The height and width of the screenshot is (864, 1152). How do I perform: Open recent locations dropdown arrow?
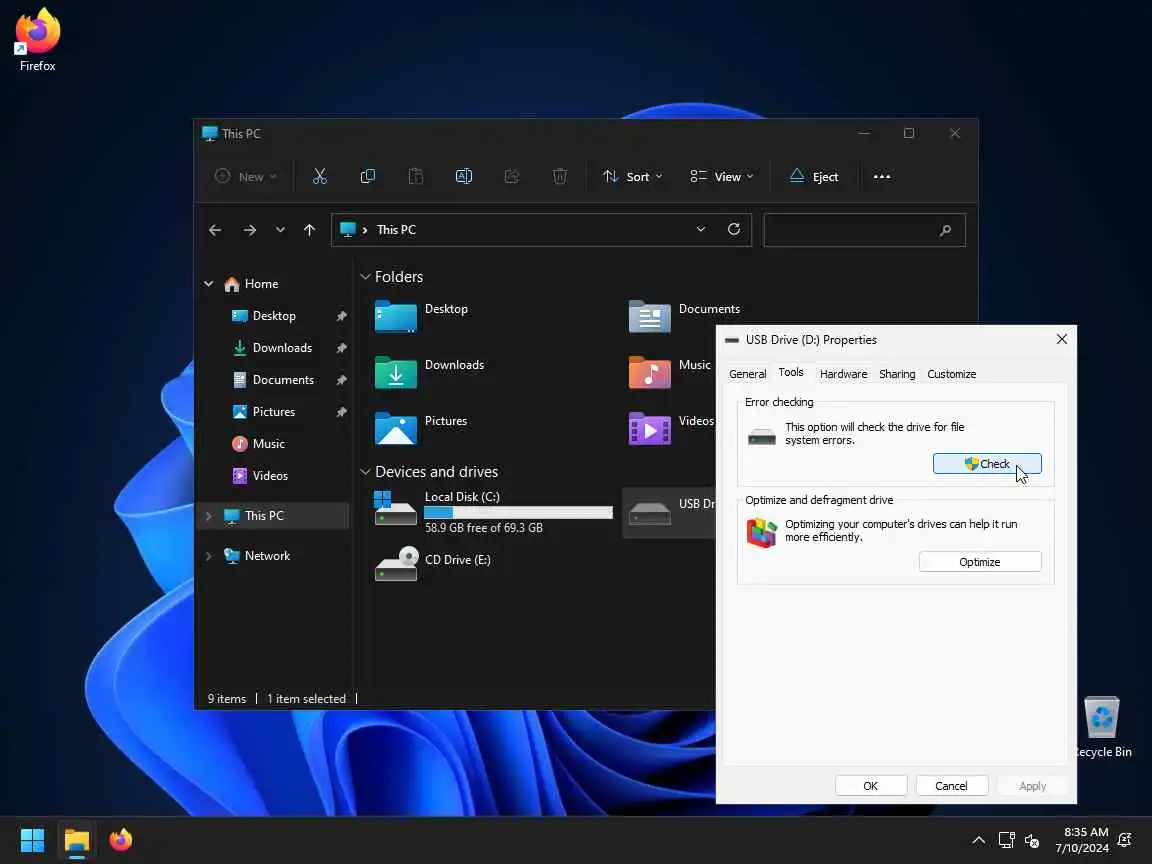(x=280, y=230)
